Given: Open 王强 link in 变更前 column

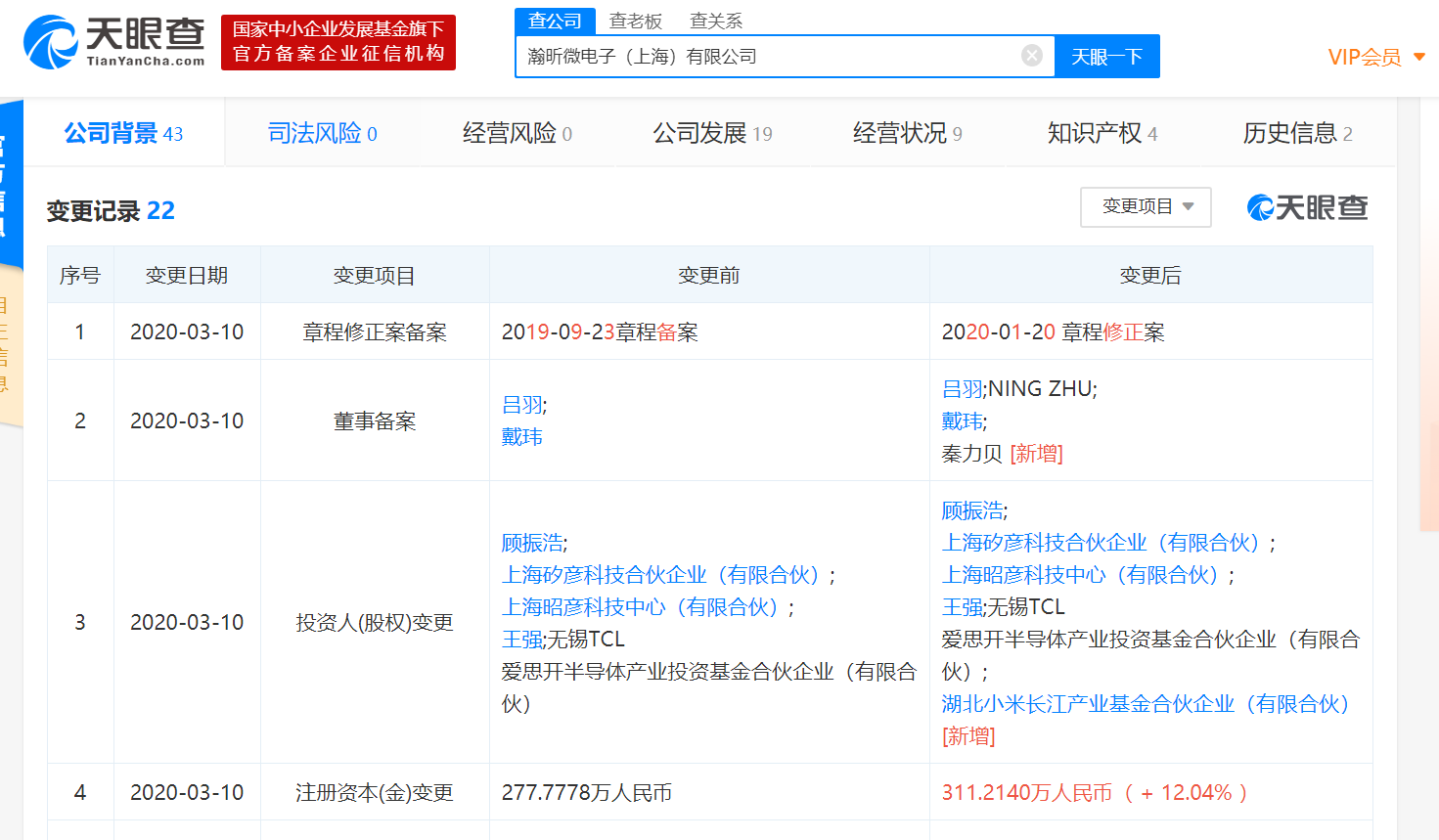Looking at the screenshot, I should coord(522,640).
